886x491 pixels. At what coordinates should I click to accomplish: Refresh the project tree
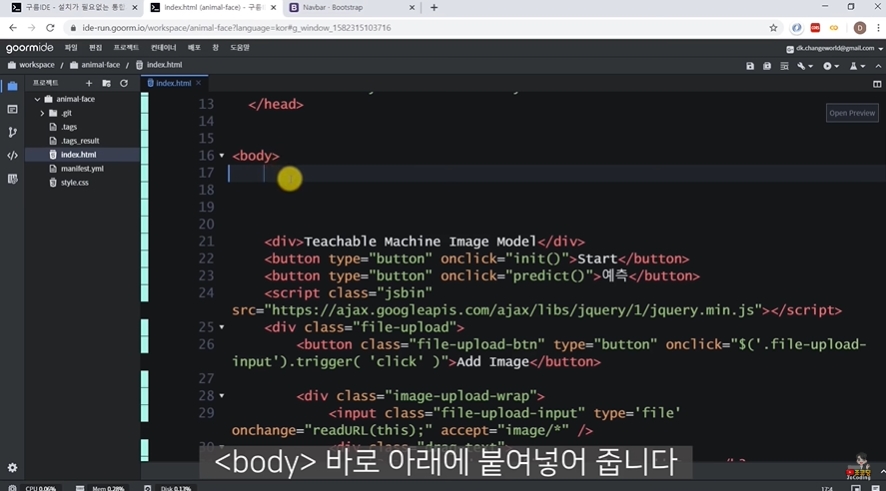(124, 83)
